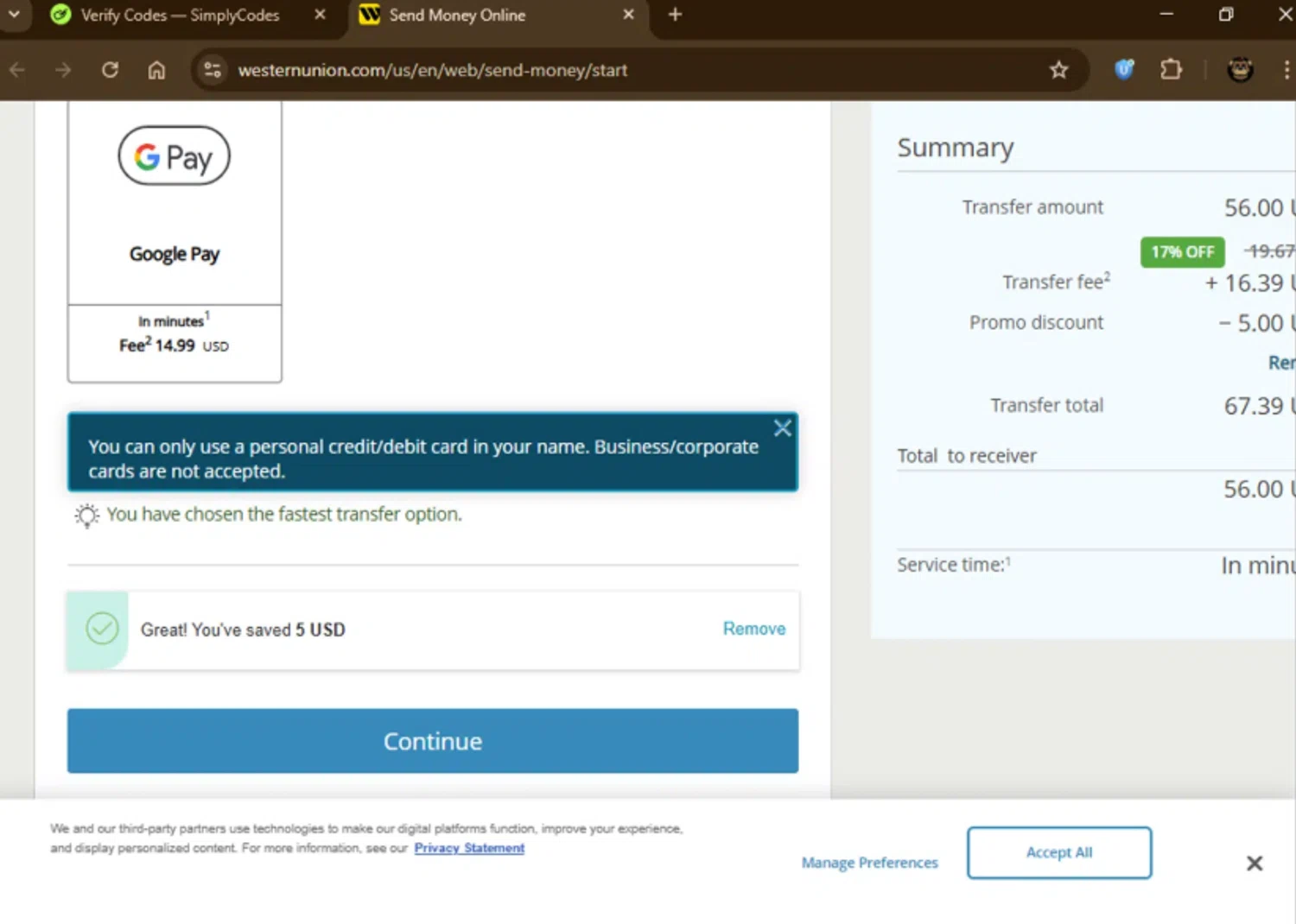Reload the Western Union page
1296x924 pixels.
[x=110, y=70]
